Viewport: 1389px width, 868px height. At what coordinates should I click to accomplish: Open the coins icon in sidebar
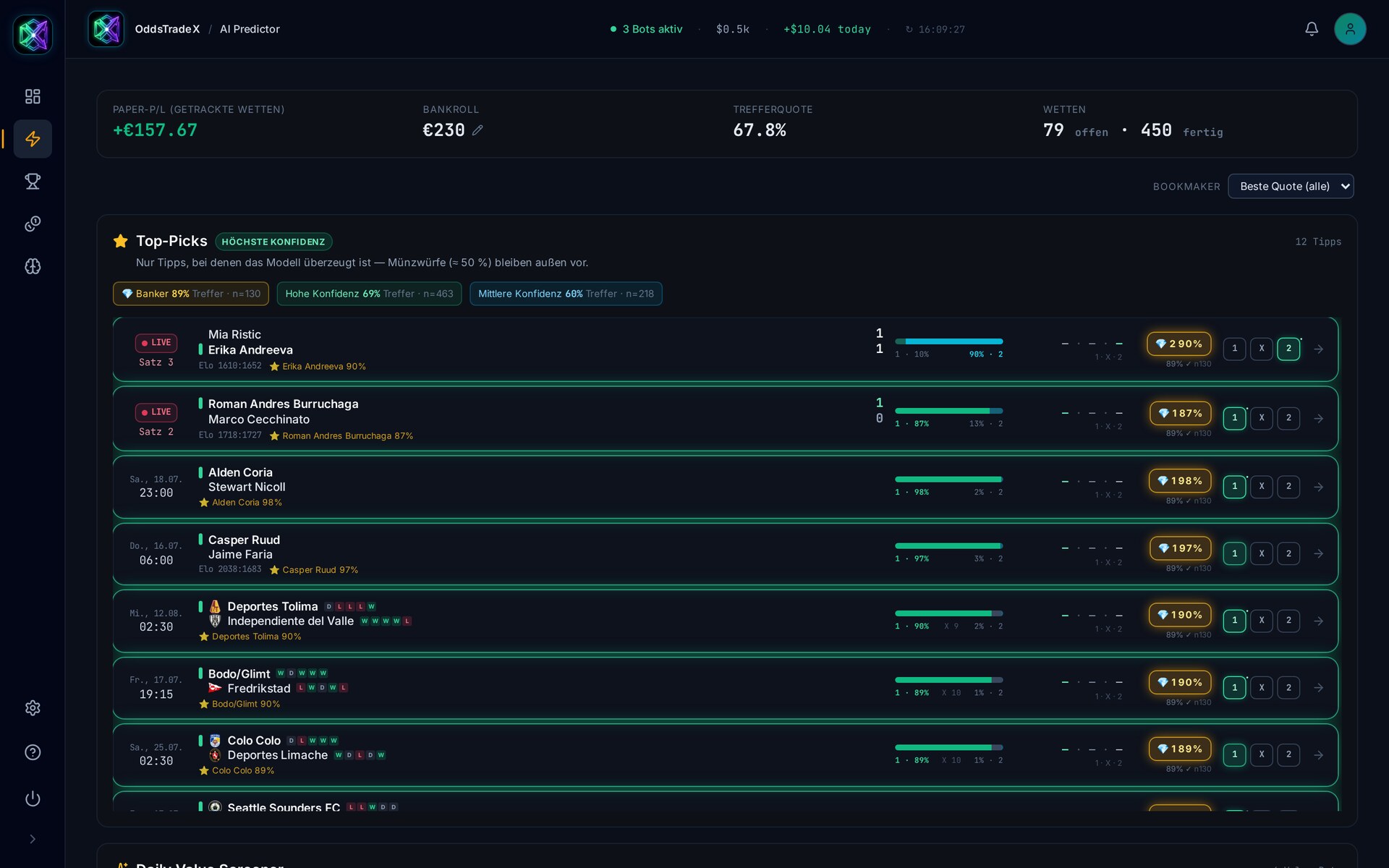(33, 224)
